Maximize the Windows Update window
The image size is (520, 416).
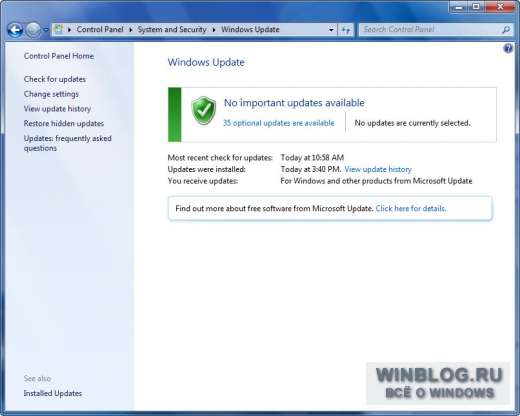(x=477, y=6)
